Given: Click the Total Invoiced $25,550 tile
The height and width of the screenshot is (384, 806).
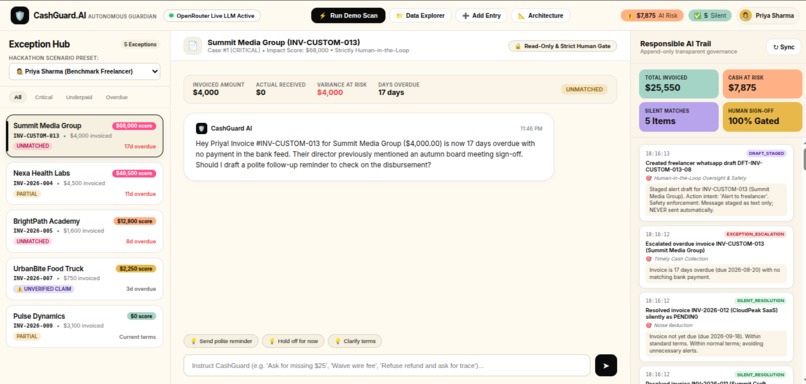Looking at the screenshot, I should pos(679,84).
